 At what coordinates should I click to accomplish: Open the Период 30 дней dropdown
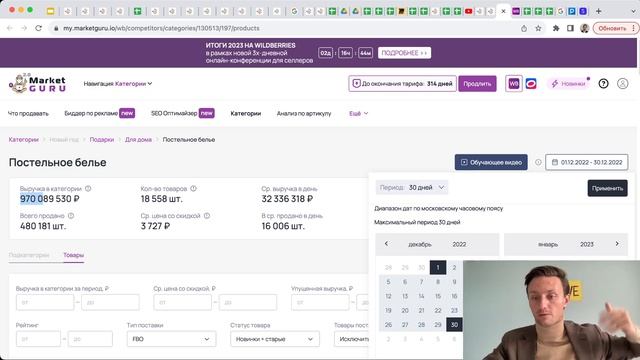point(412,187)
